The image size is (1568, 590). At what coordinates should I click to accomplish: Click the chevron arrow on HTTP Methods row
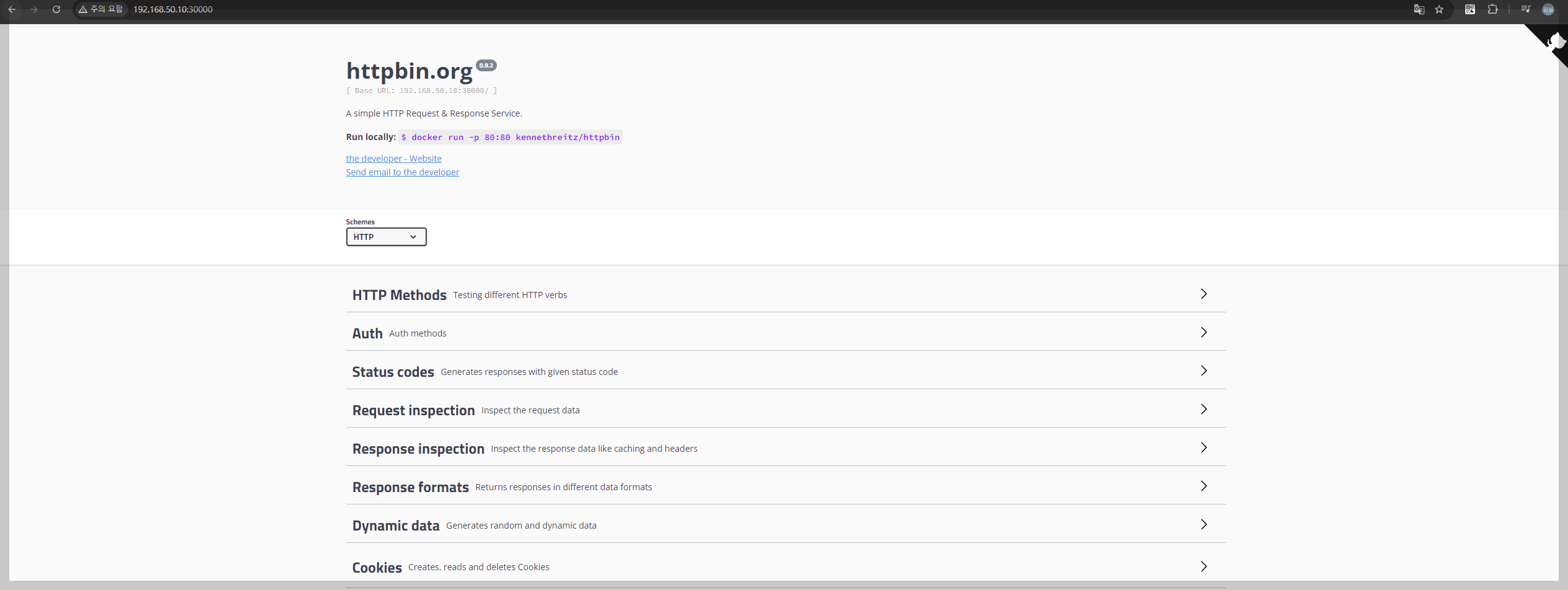(1204, 294)
